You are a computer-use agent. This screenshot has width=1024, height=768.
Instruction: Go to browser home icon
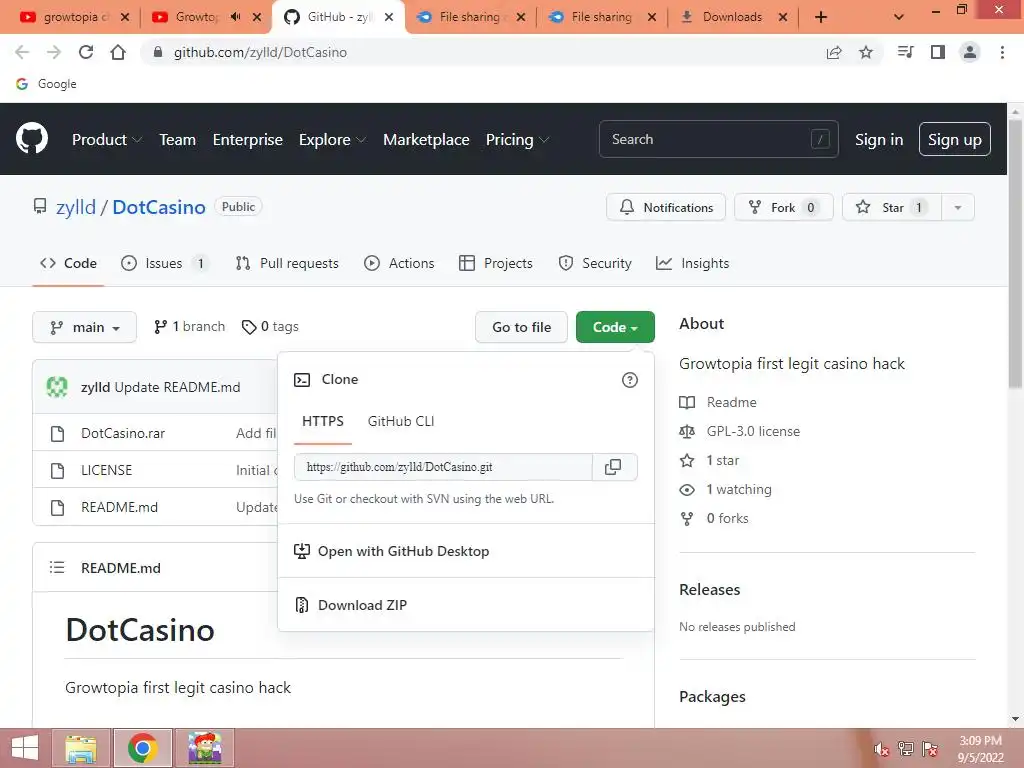coord(118,52)
